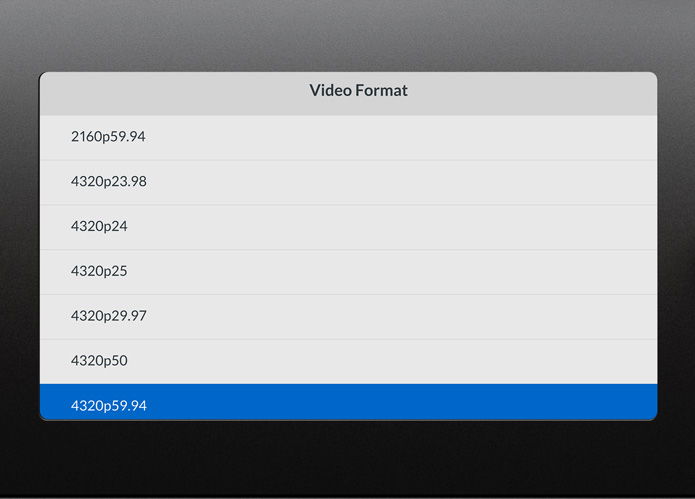Click the 2160p59.94 text label
This screenshot has width=695, height=499.
[x=108, y=137]
